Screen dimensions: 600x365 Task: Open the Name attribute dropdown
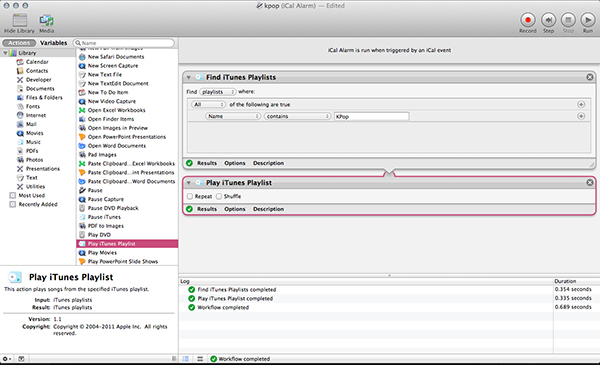[233, 116]
